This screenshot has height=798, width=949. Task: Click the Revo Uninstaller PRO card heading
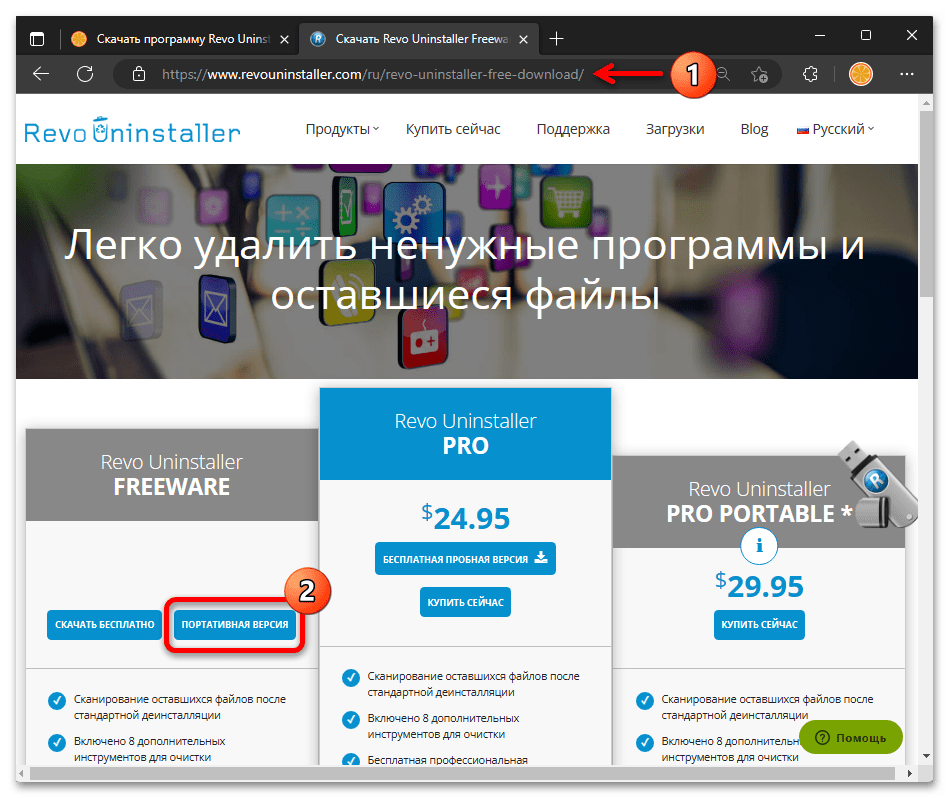(465, 434)
